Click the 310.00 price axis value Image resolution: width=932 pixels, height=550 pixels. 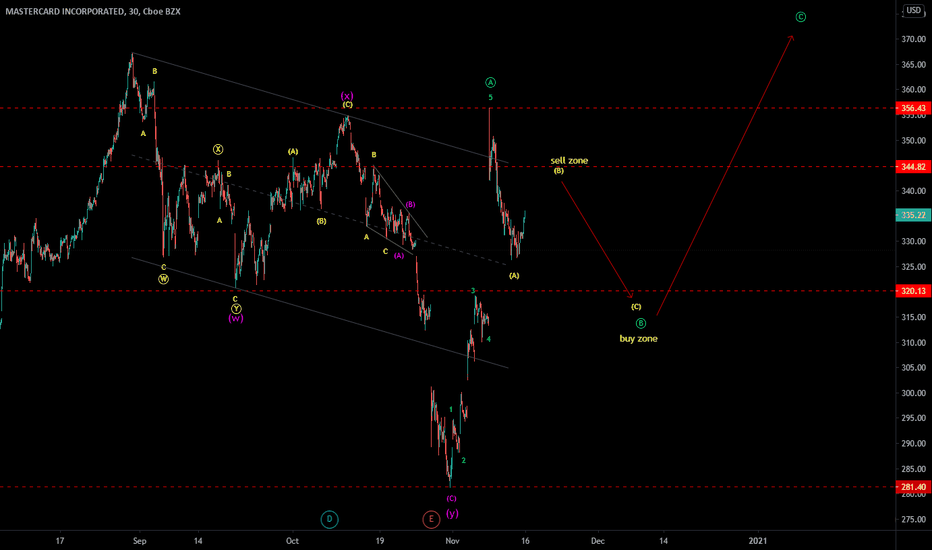point(914,342)
